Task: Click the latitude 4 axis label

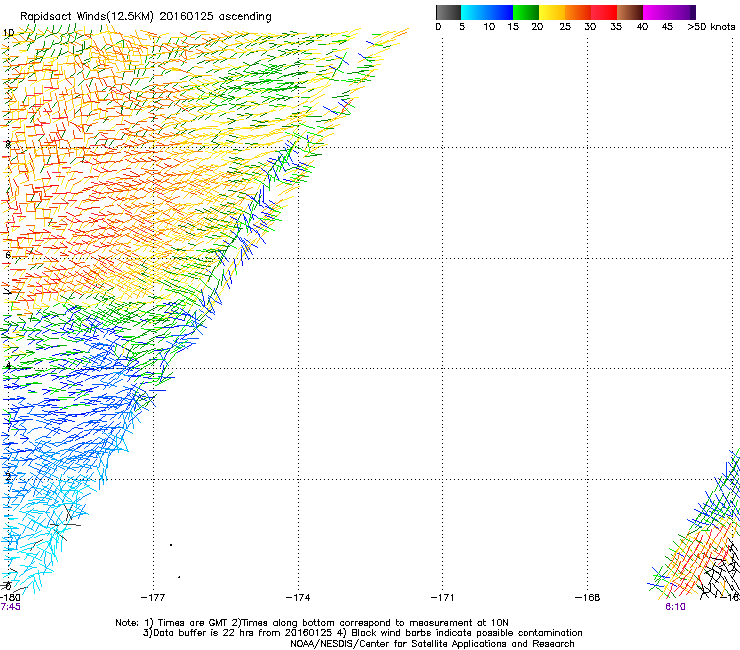Action: click(8, 366)
